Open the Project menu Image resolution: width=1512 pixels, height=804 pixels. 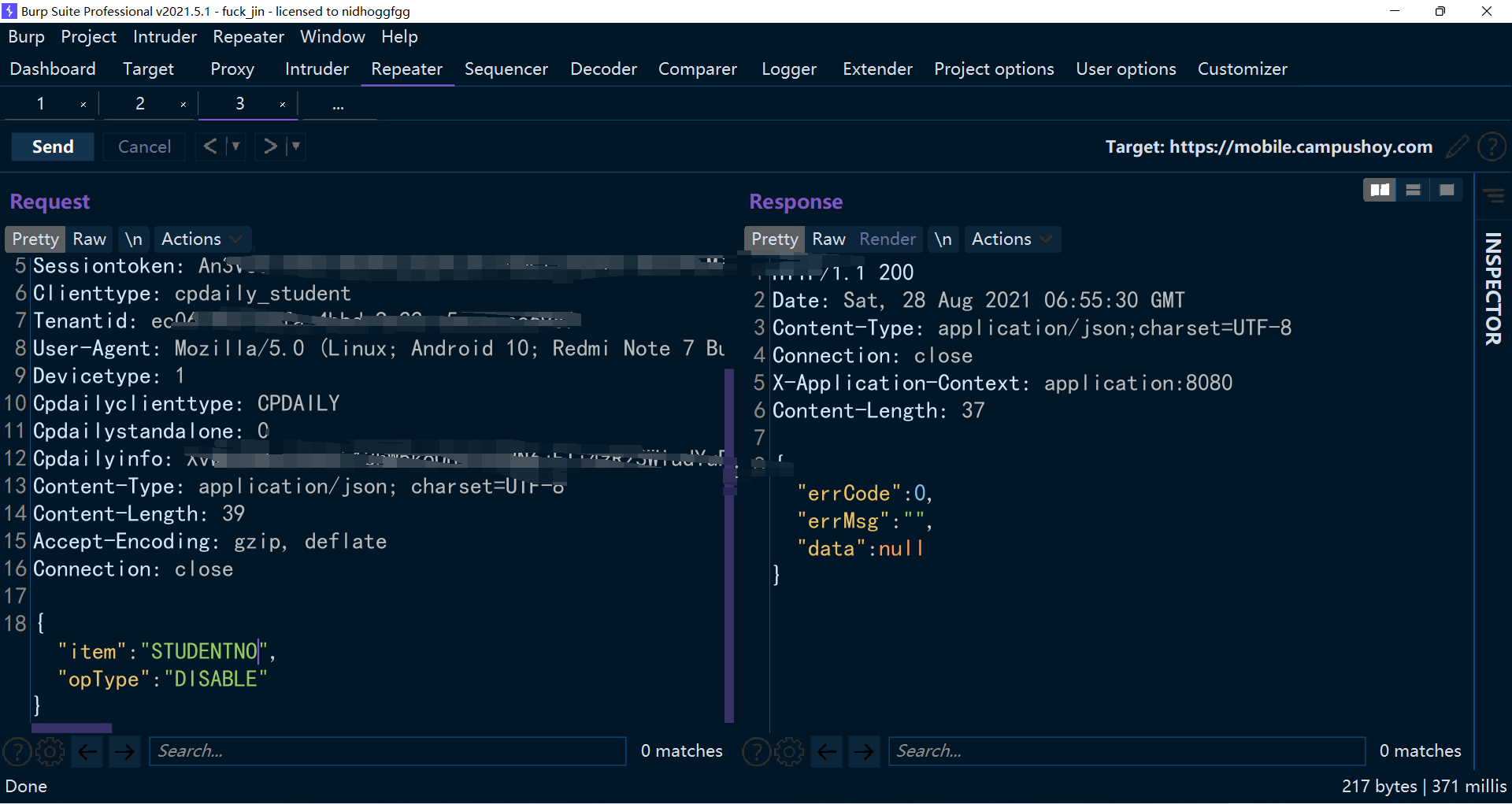tap(88, 37)
